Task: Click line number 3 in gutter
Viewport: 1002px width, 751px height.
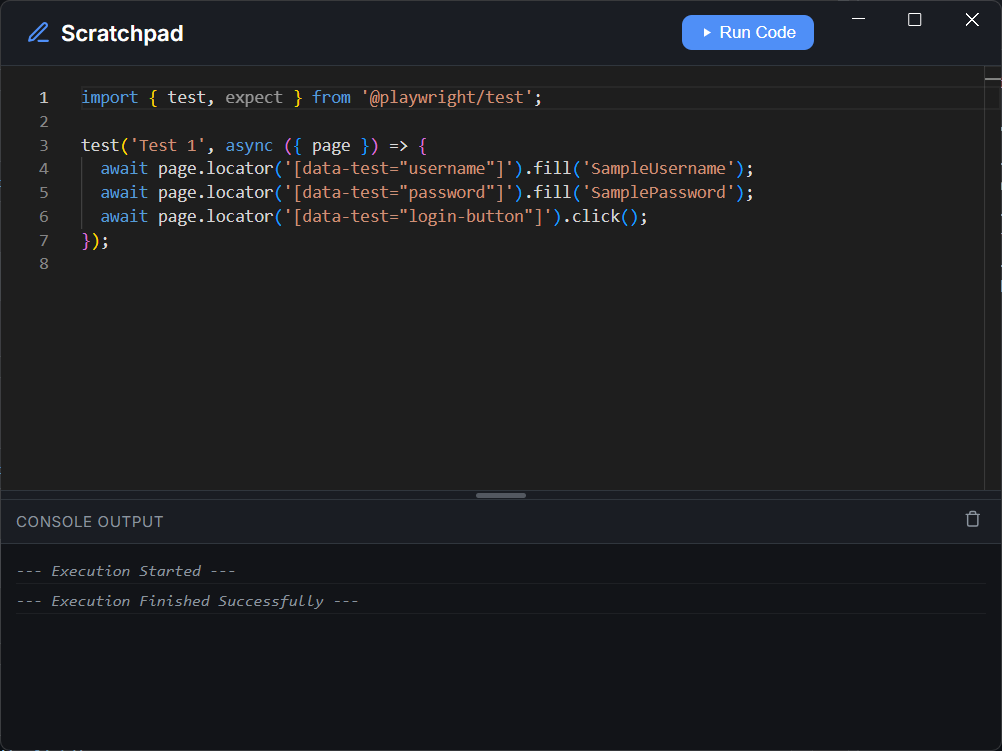Action: [43, 146]
